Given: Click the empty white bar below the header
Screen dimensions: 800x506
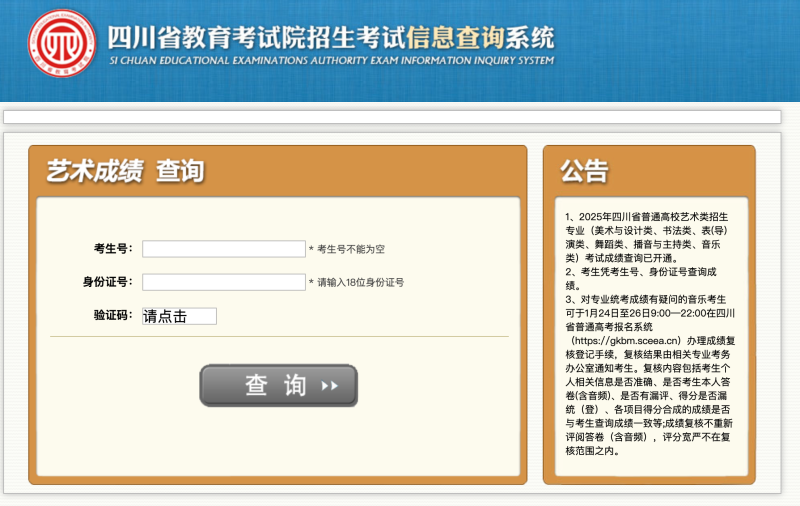Looking at the screenshot, I should point(392,116).
